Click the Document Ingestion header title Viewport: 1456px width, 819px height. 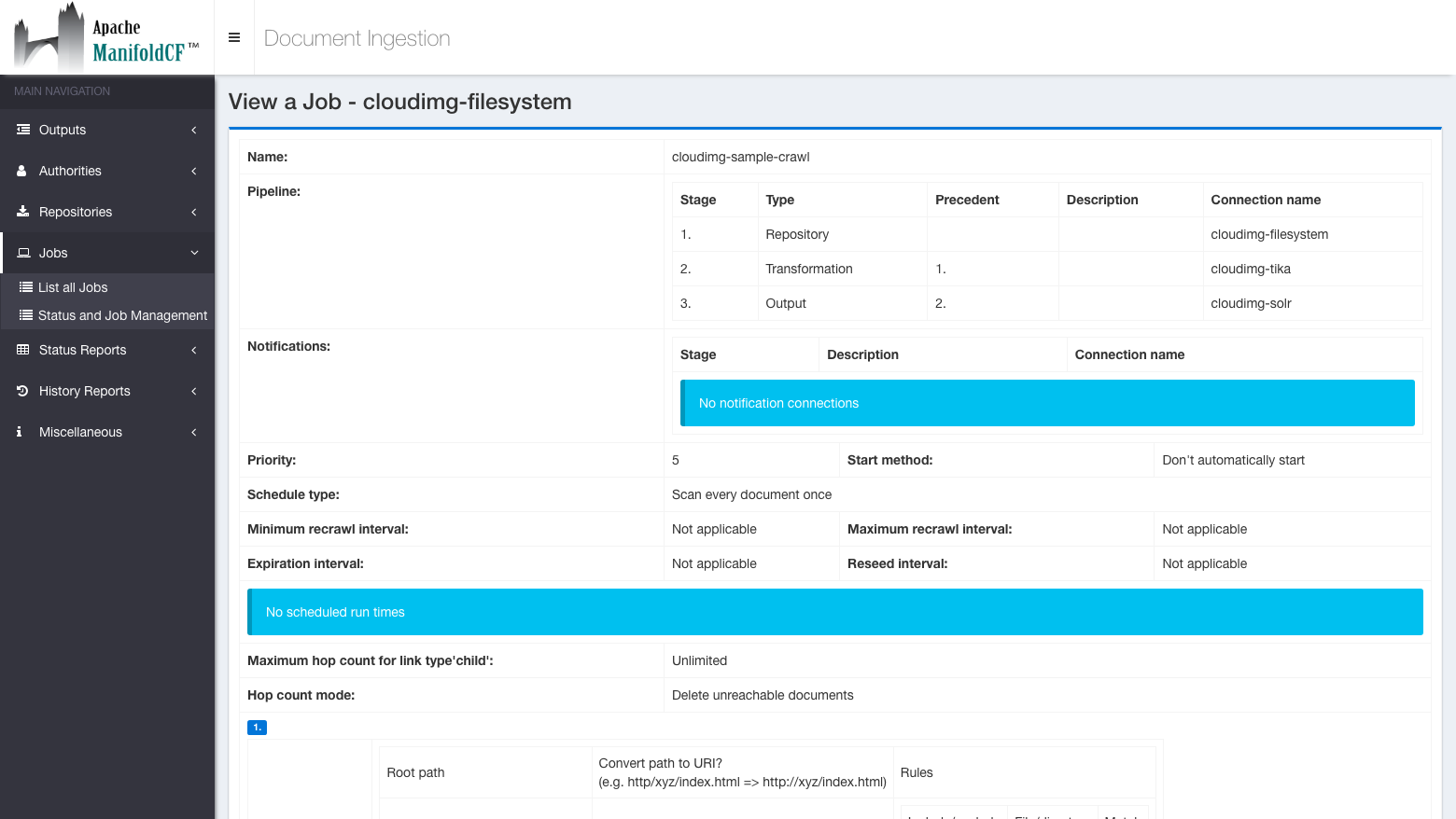(x=357, y=38)
